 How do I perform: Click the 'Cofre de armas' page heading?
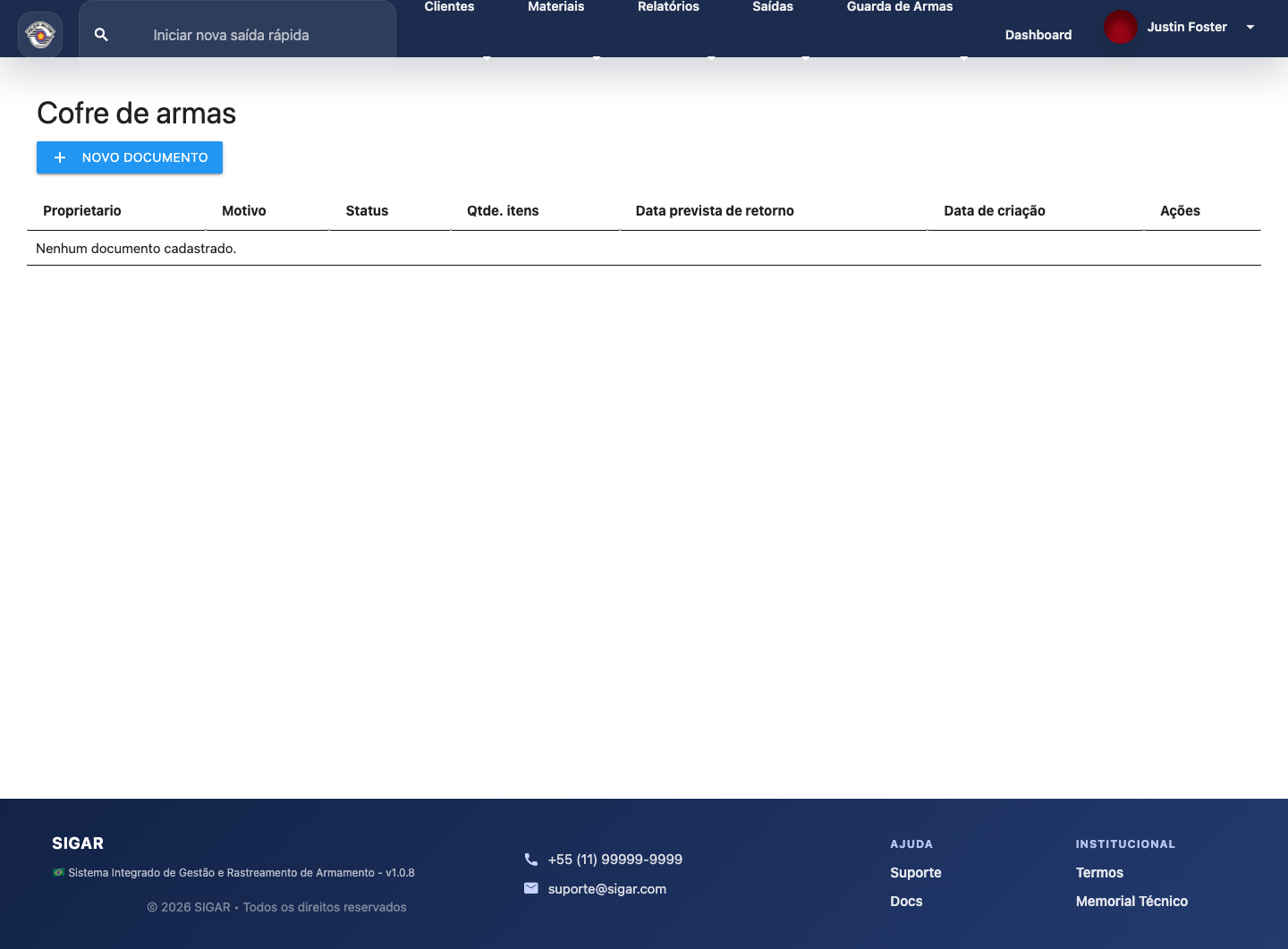tap(137, 114)
